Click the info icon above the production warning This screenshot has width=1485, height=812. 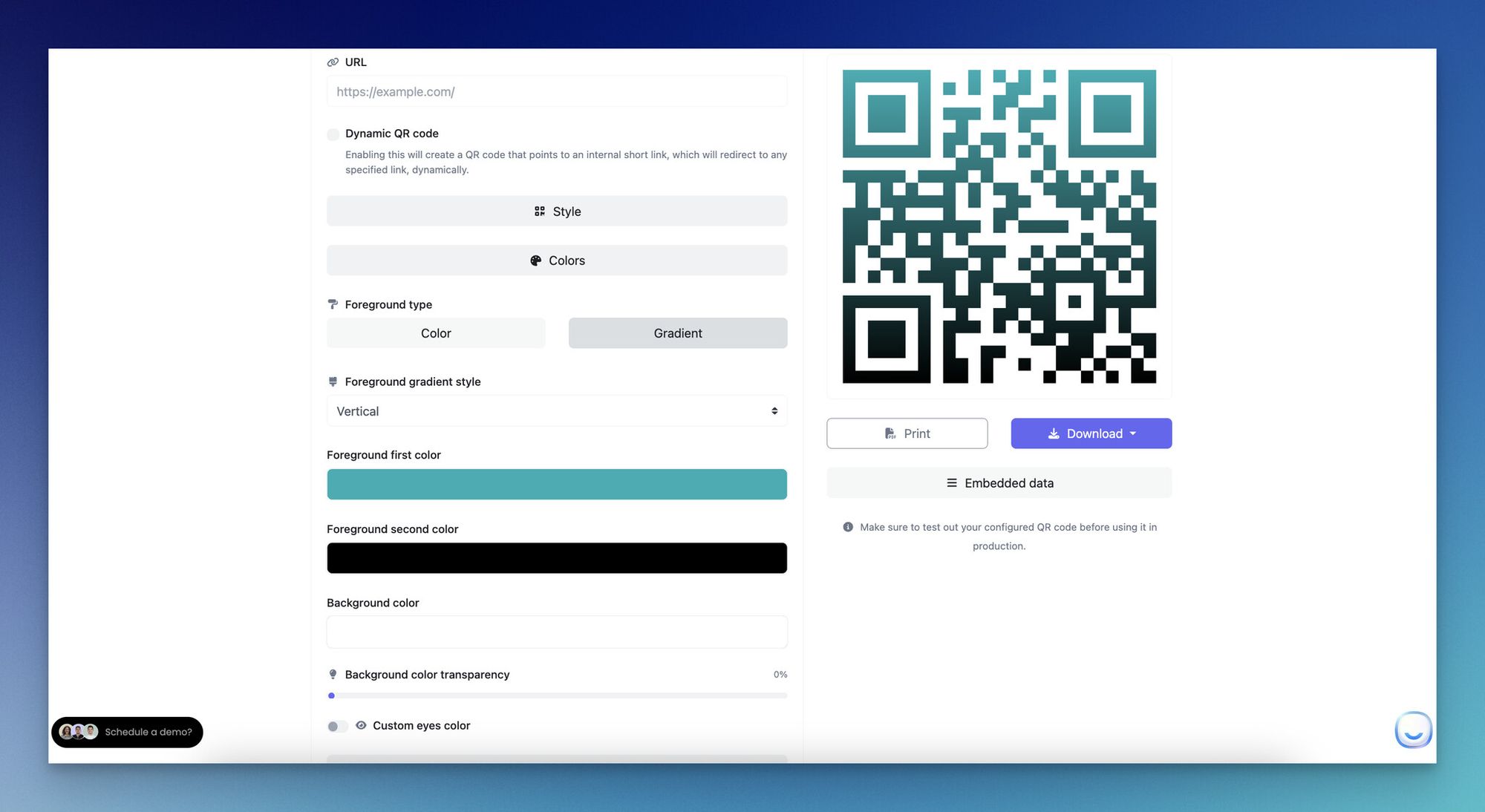point(846,527)
